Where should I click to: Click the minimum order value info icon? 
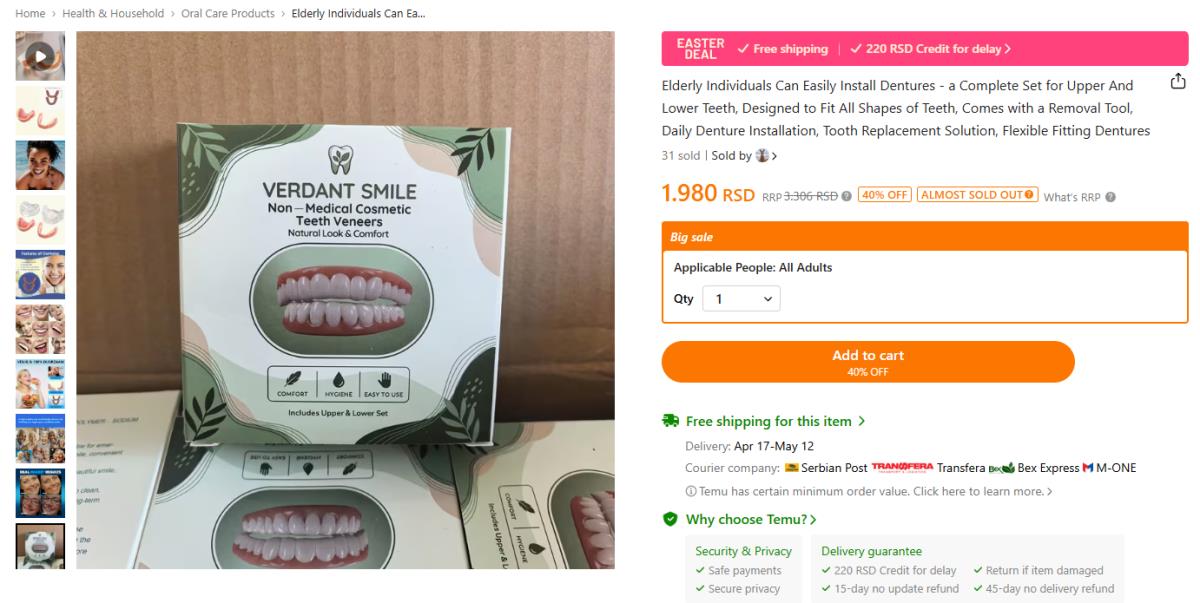point(690,491)
